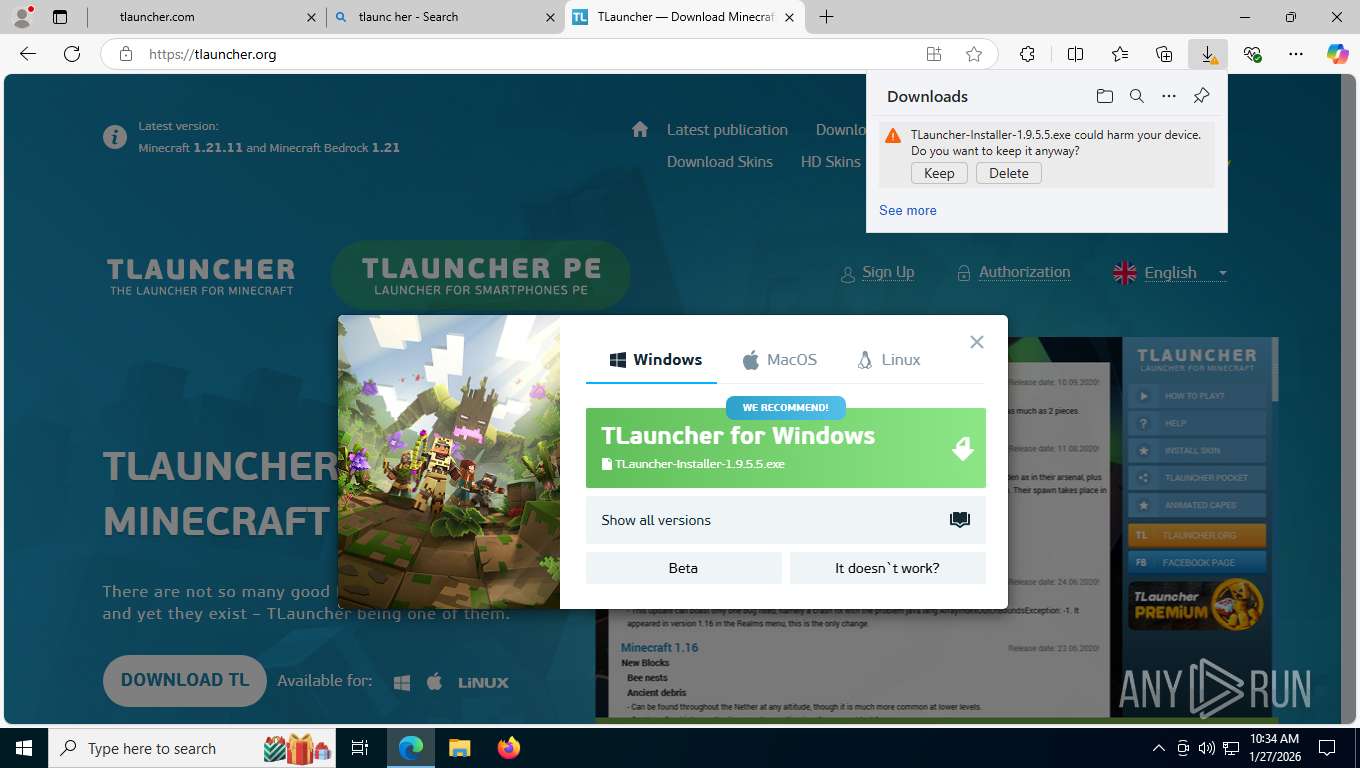Open Download Skins nav link
Screen dimensions: 1360x768
(720, 162)
